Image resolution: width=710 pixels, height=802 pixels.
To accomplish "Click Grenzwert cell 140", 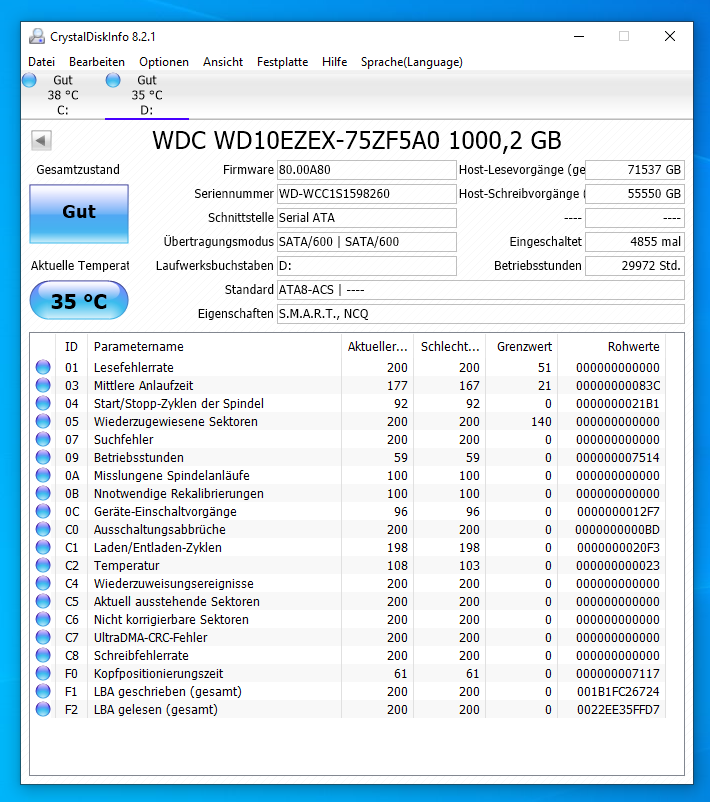I will pyautogui.click(x=541, y=421).
